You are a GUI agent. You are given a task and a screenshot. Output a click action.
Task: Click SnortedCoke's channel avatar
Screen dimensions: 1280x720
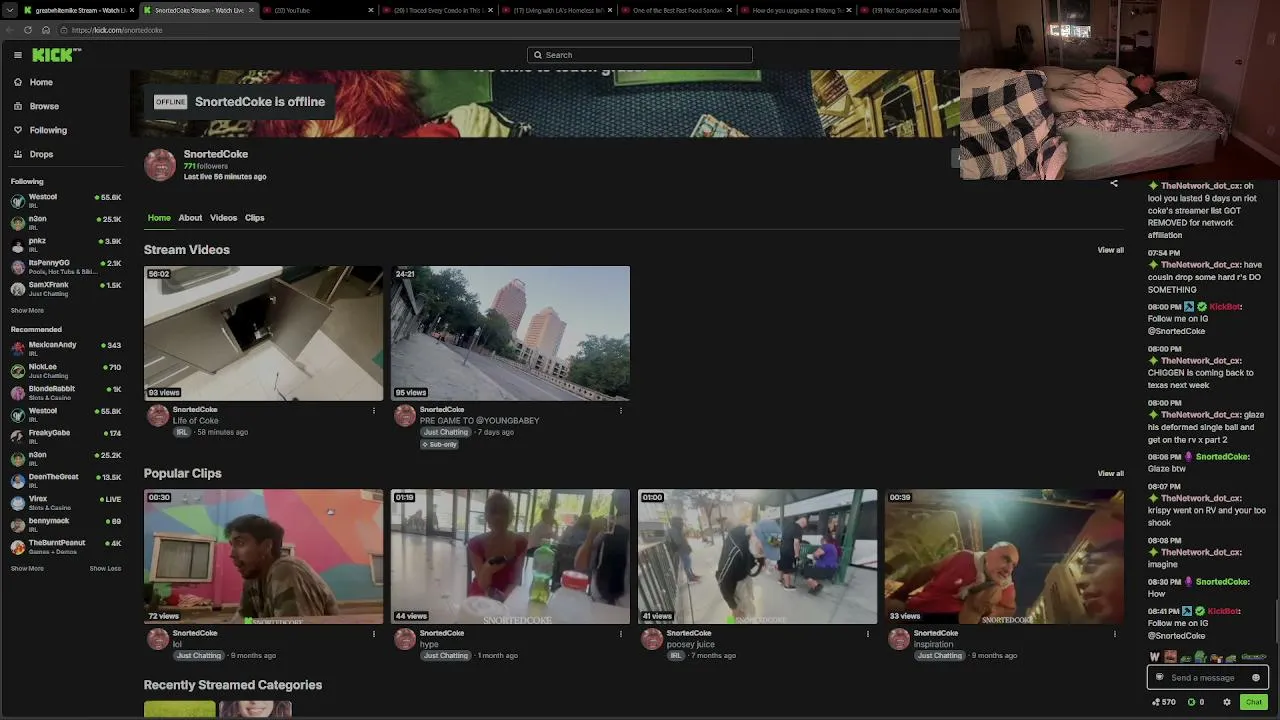pyautogui.click(x=160, y=165)
